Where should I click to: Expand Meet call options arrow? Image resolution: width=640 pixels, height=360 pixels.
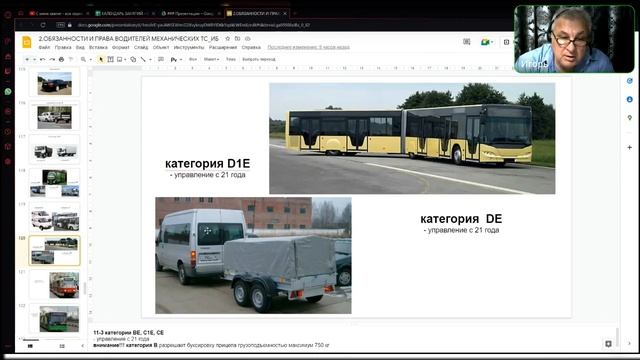492,42
